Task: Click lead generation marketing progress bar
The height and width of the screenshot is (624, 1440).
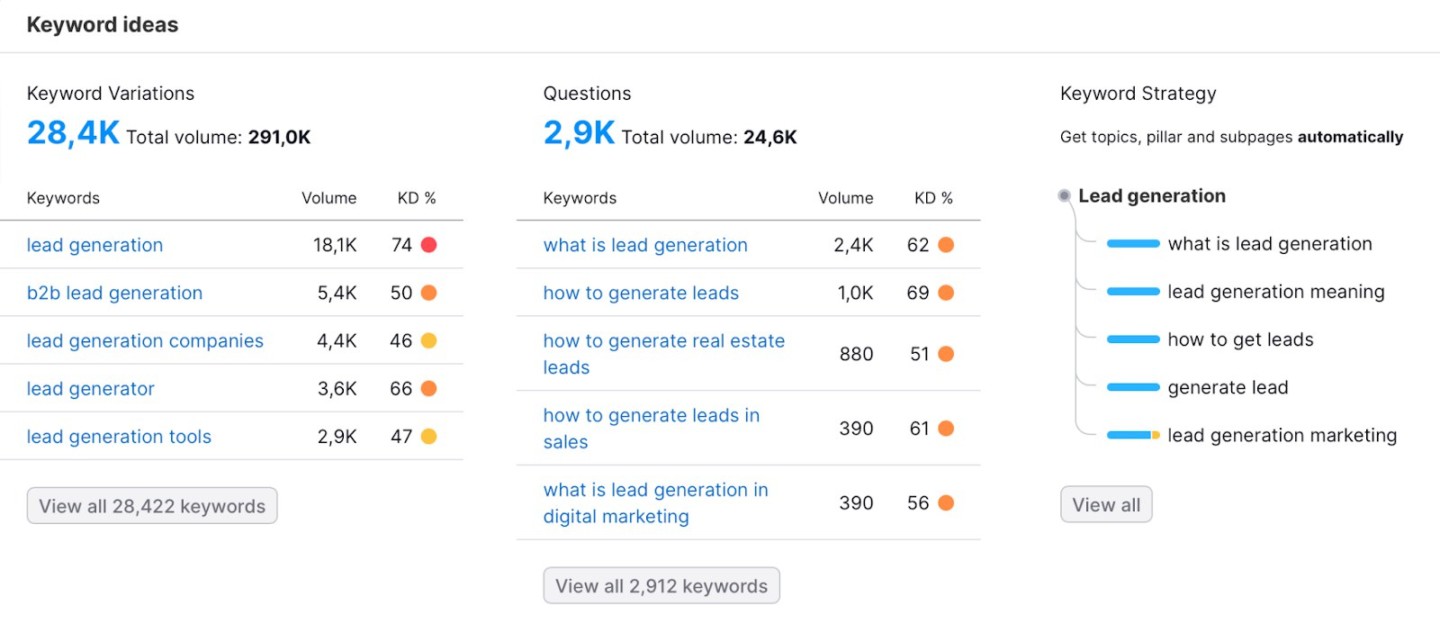Action: 1132,436
